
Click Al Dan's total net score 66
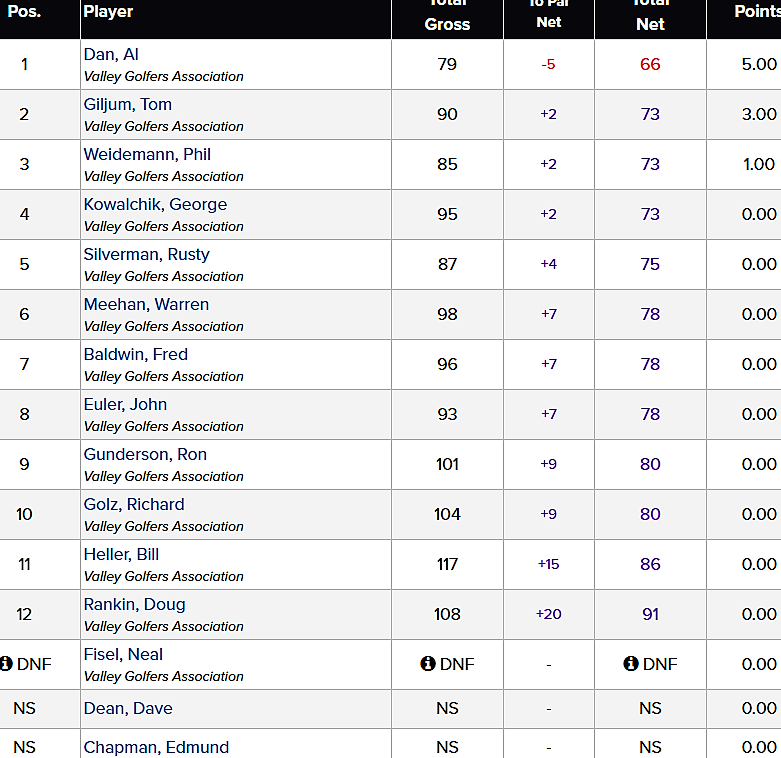[650, 64]
